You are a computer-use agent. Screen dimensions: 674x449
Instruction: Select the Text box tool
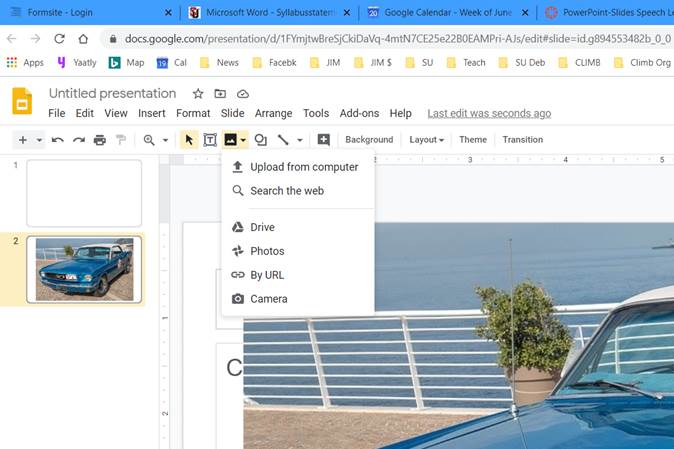click(210, 140)
